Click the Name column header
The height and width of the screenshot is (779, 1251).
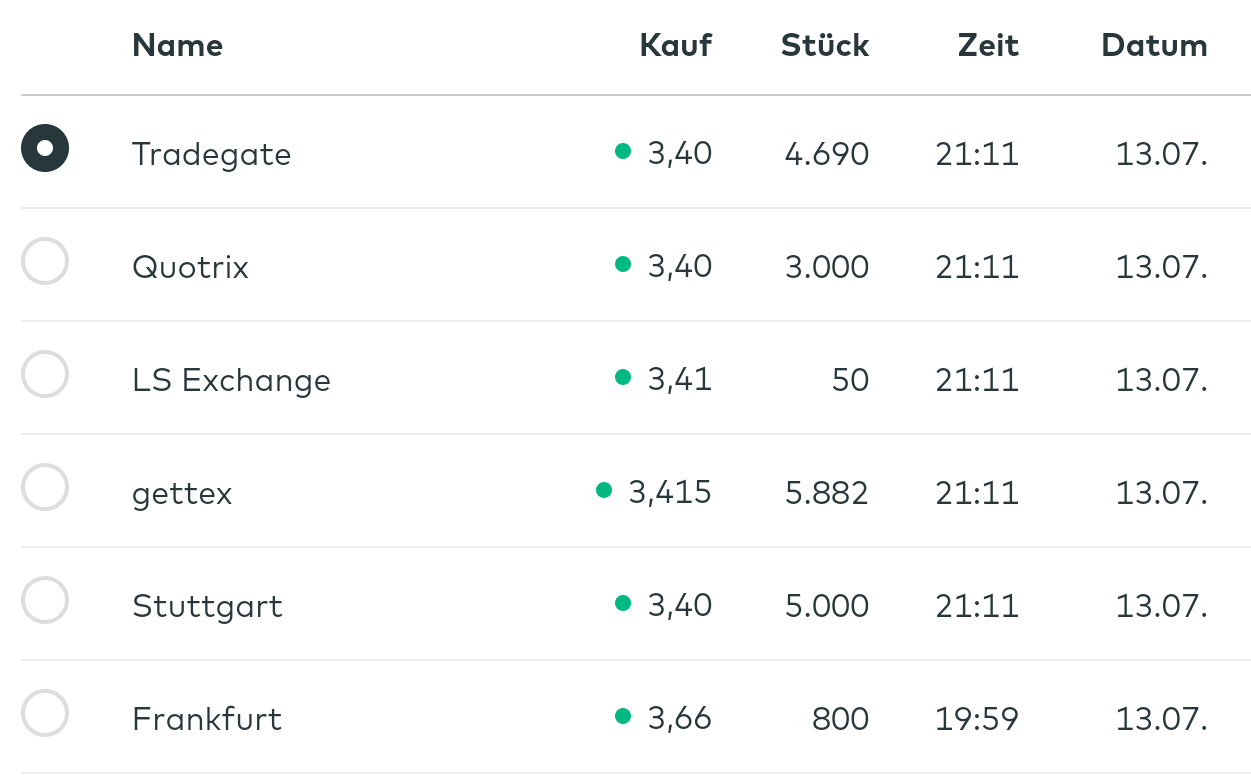[x=177, y=45]
